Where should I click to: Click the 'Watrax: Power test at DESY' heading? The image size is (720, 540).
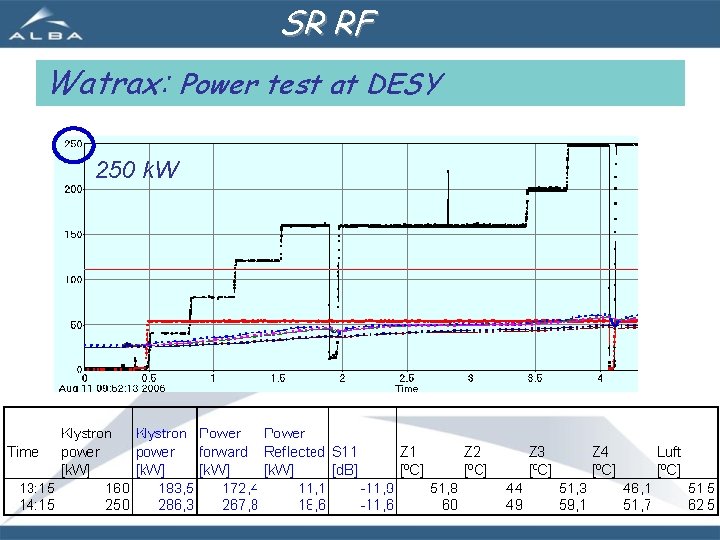pyautogui.click(x=246, y=83)
